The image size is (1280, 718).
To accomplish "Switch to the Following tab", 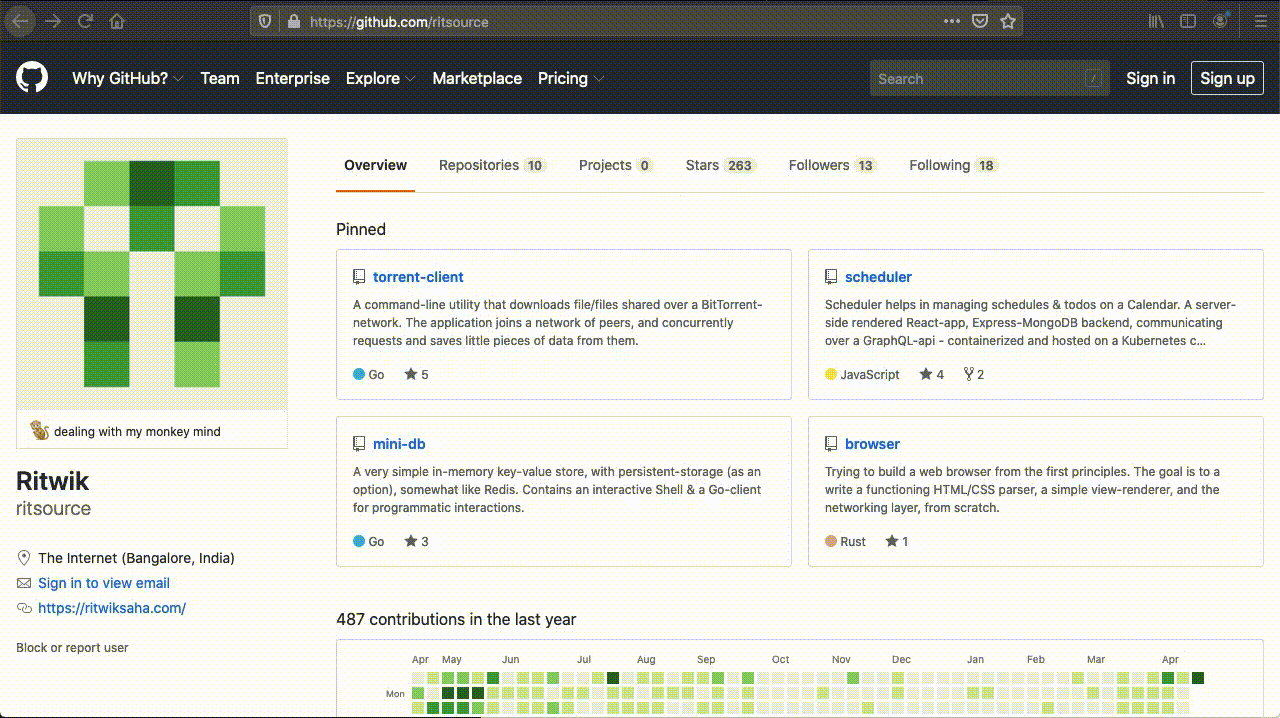I will [x=953, y=165].
